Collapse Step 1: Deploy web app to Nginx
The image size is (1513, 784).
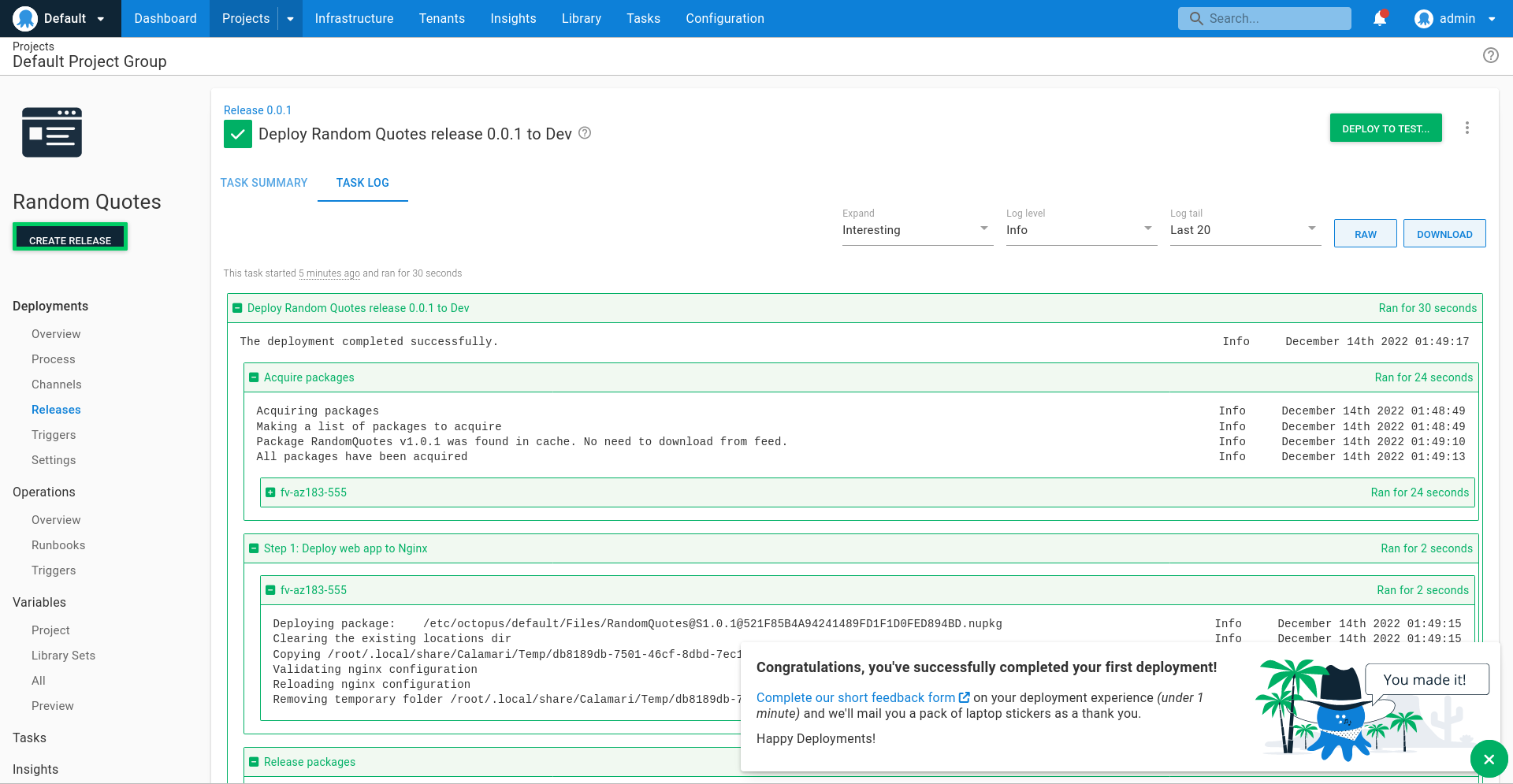pyautogui.click(x=254, y=548)
